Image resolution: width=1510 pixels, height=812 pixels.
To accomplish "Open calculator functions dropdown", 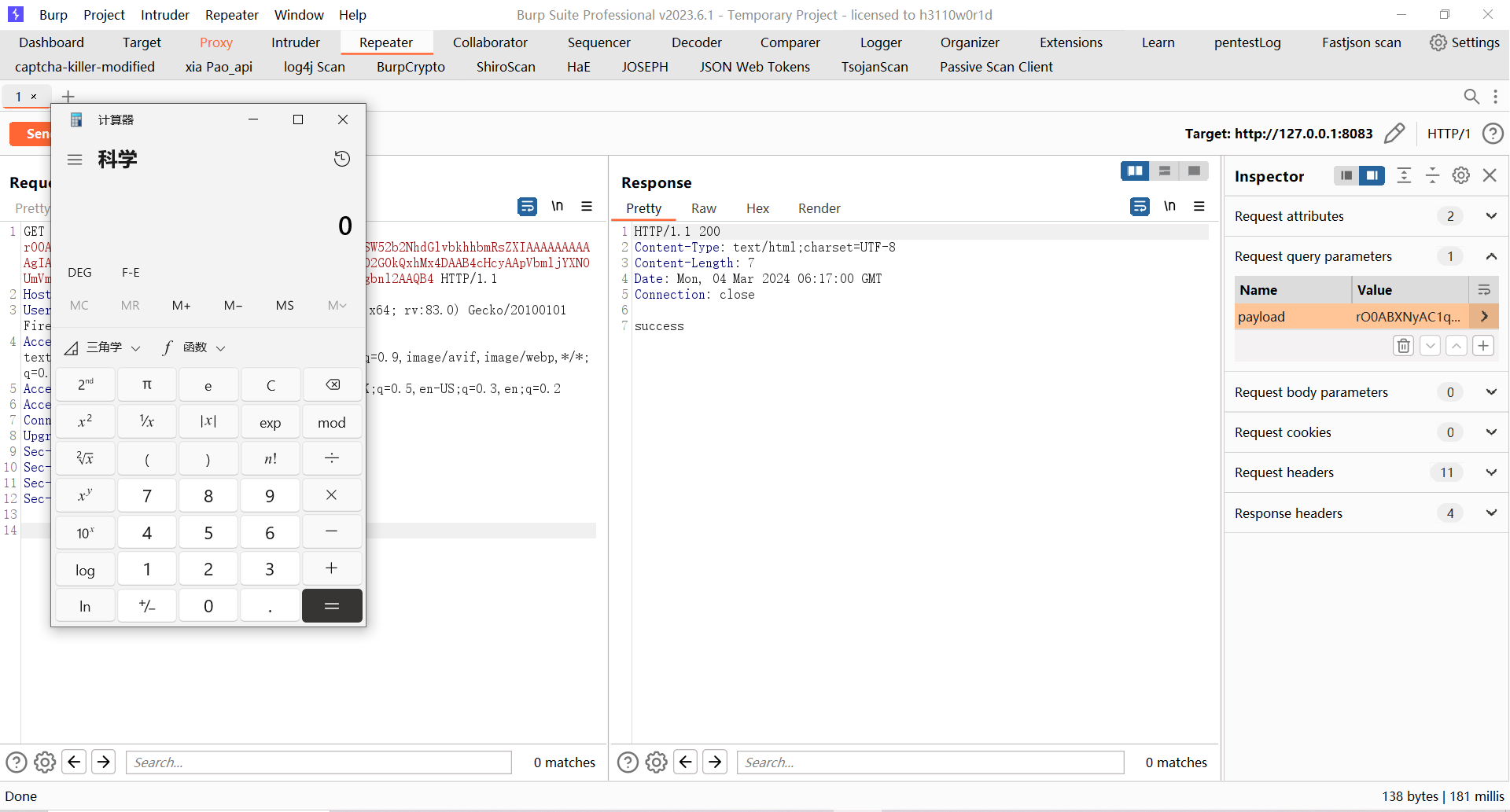I will pos(194,347).
